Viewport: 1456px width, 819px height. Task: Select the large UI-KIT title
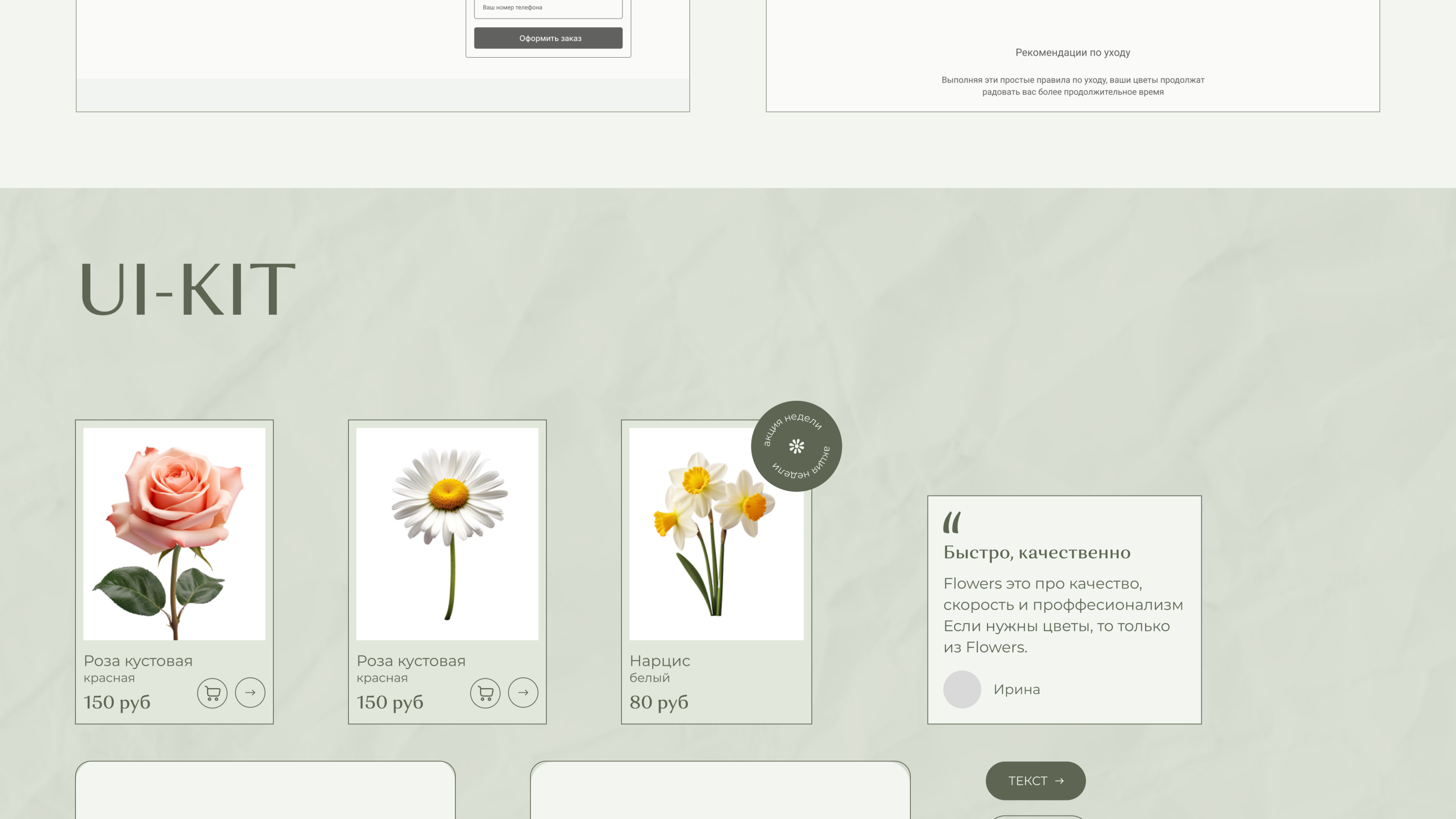[x=187, y=289]
